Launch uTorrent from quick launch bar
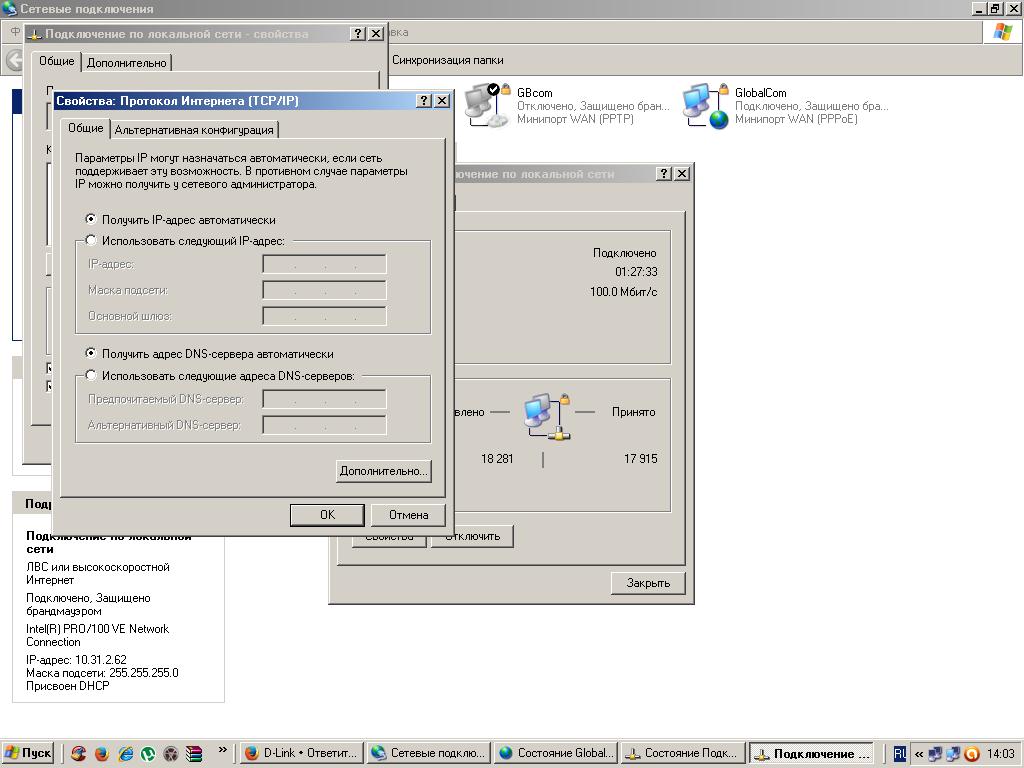The height and width of the screenshot is (768, 1024). pos(148,754)
